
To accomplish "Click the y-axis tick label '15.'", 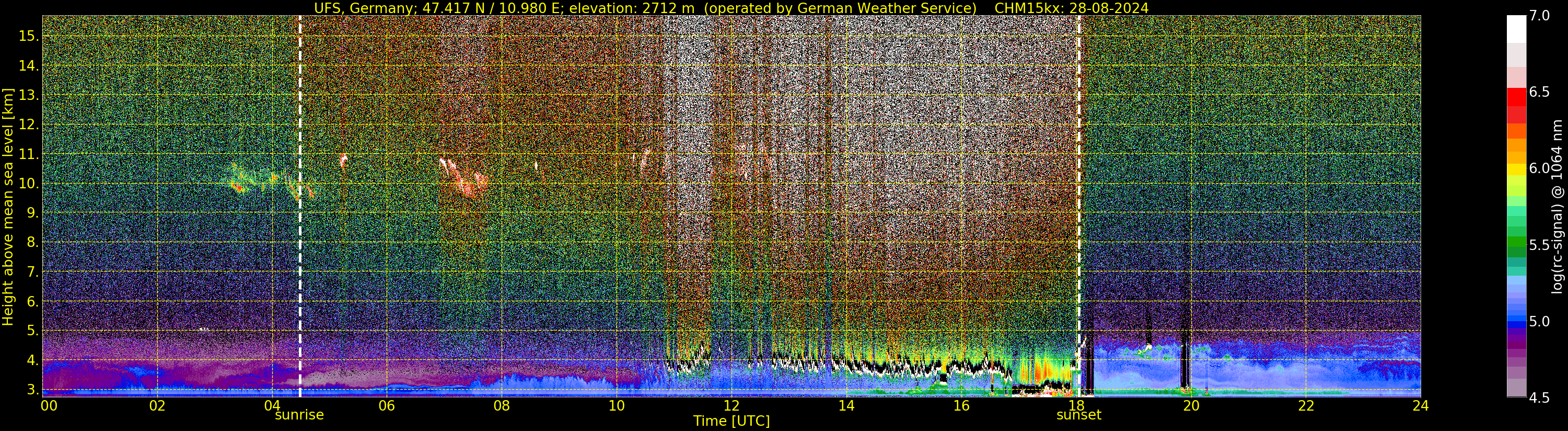I will click(x=29, y=36).
